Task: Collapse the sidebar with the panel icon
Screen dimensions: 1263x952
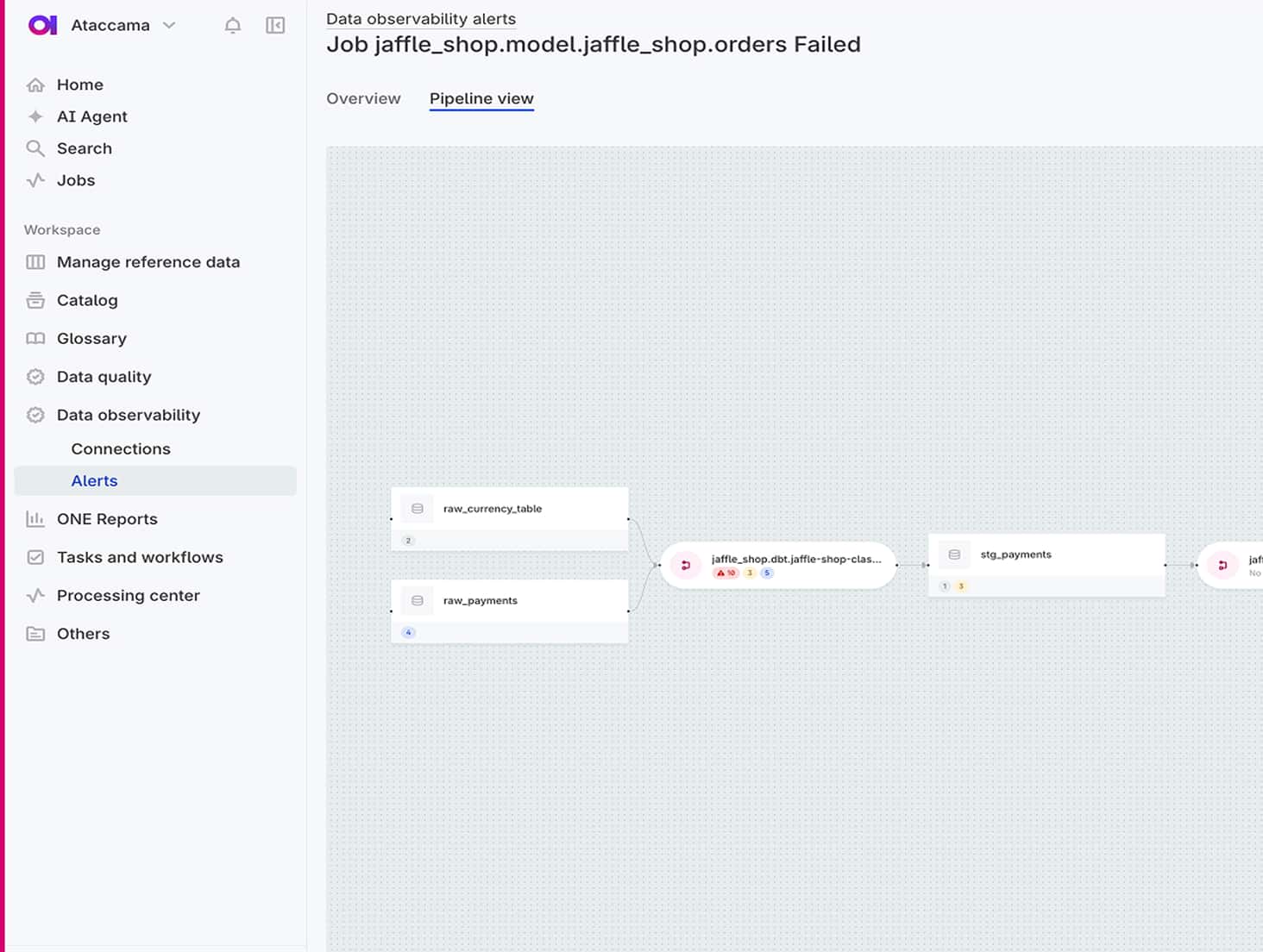Action: (274, 25)
